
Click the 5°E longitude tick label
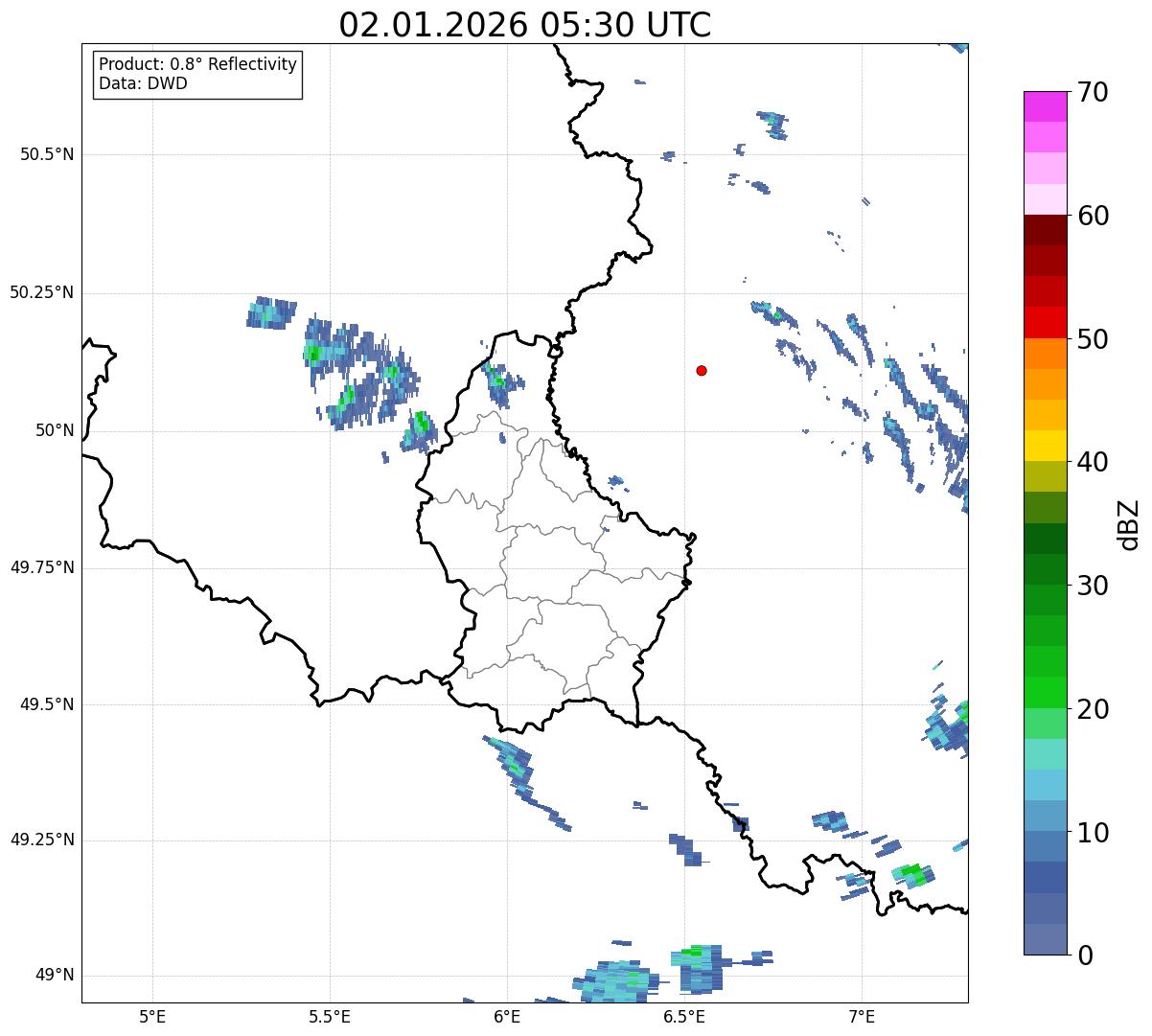(152, 1016)
